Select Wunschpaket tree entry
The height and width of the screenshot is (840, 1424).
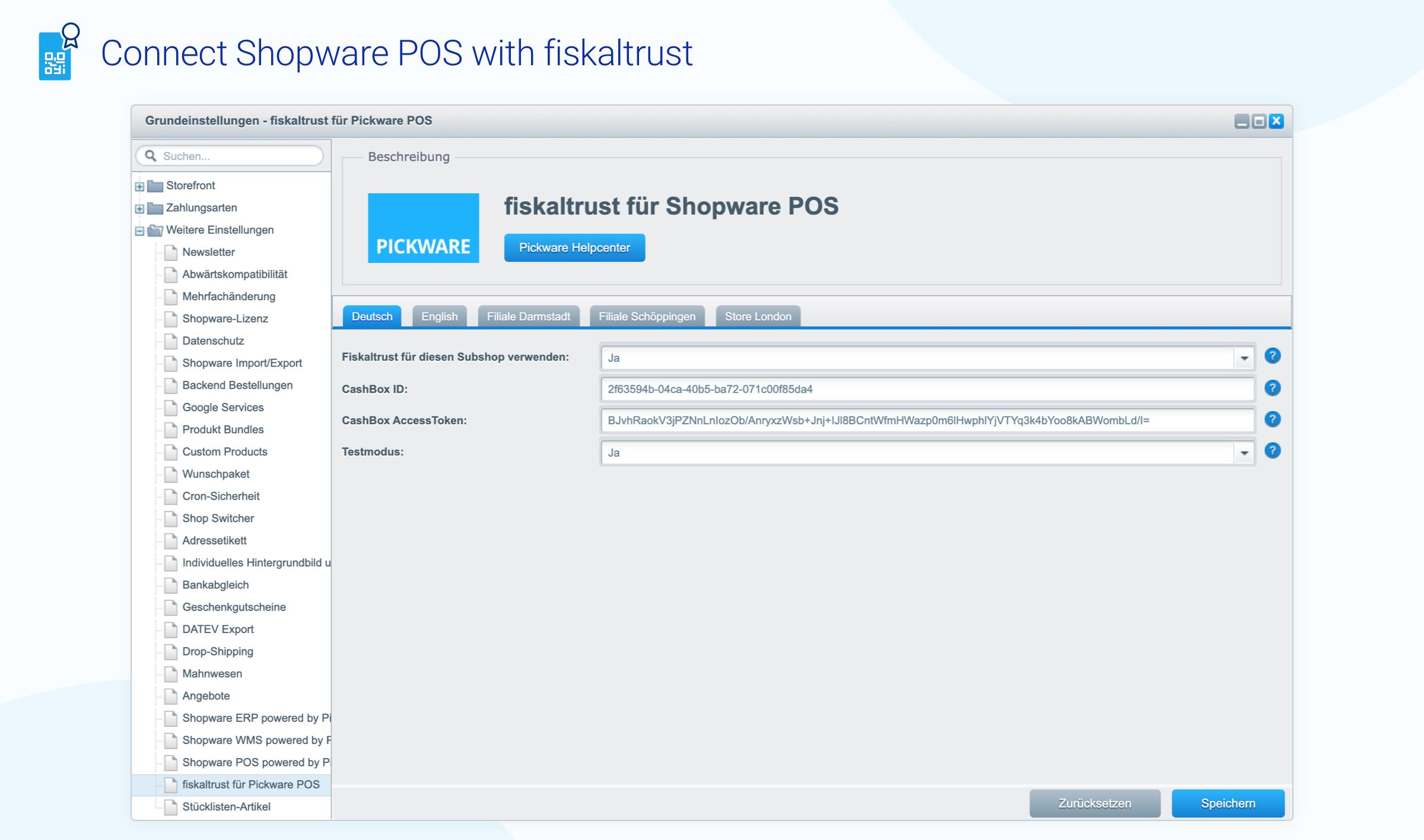[216, 474]
